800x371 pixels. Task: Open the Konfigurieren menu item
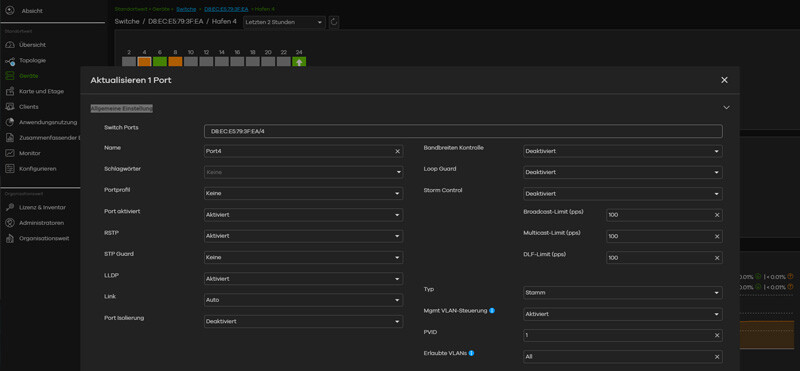tap(38, 168)
